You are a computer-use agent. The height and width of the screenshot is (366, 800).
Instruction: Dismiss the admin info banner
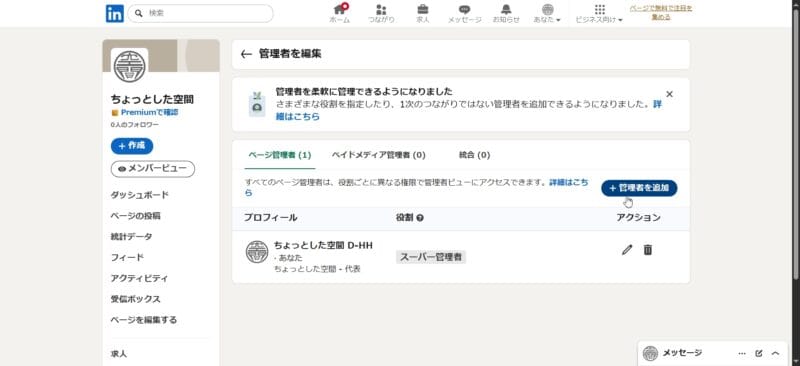tap(669, 94)
